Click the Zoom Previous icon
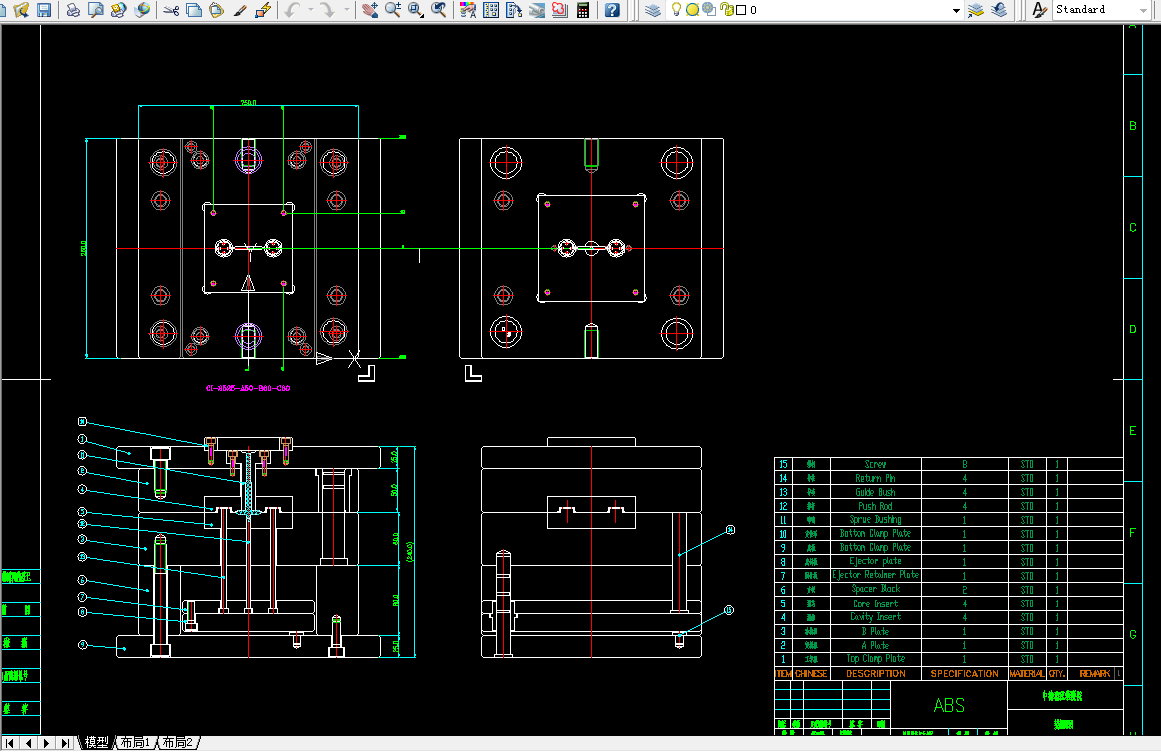1161x753 pixels. [x=438, y=10]
